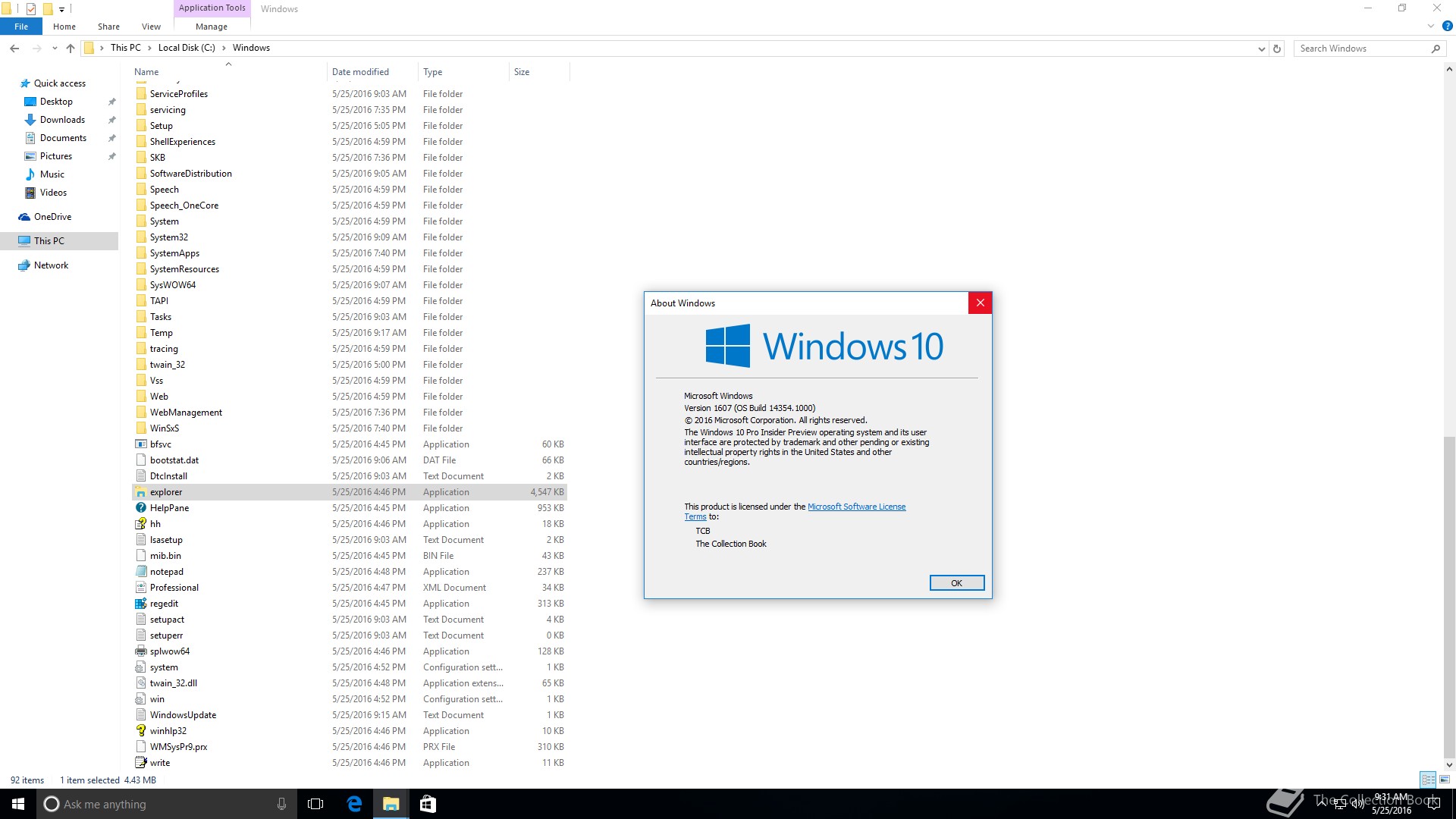Select the twain_32.dll file
Screen dimensions: 1456x819
[350, 683]
